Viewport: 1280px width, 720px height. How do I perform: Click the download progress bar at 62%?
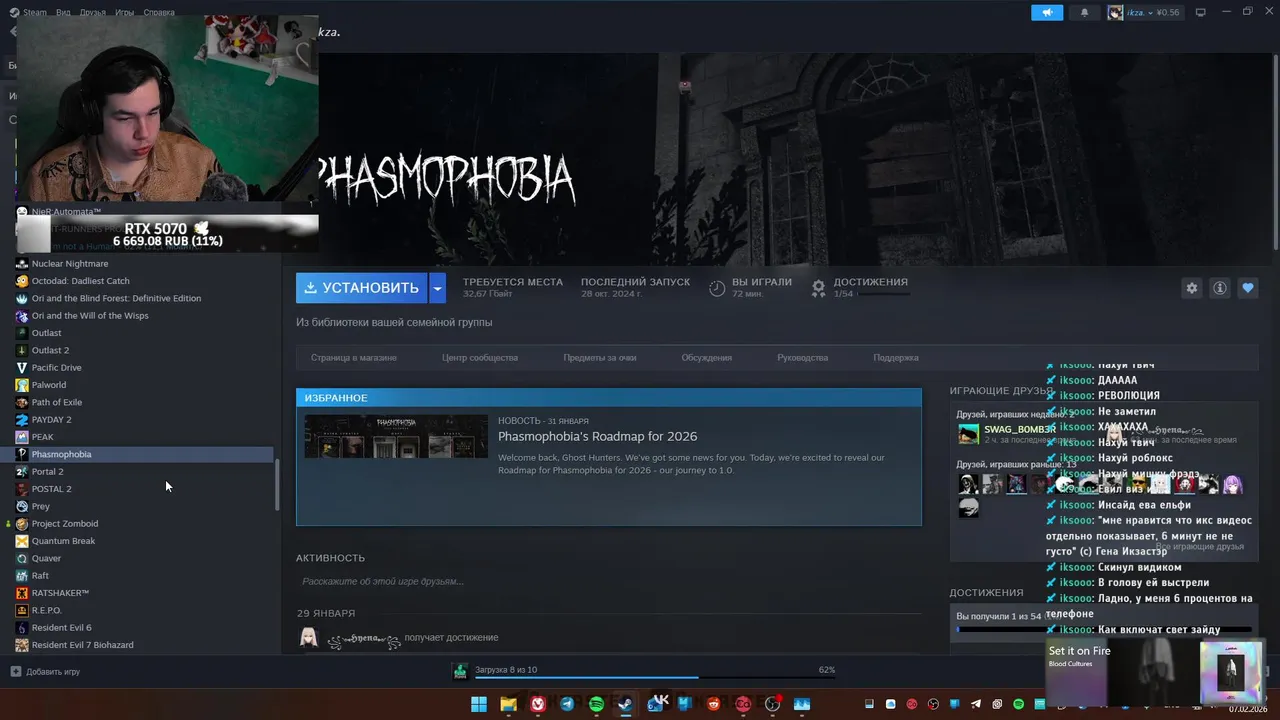point(655,678)
